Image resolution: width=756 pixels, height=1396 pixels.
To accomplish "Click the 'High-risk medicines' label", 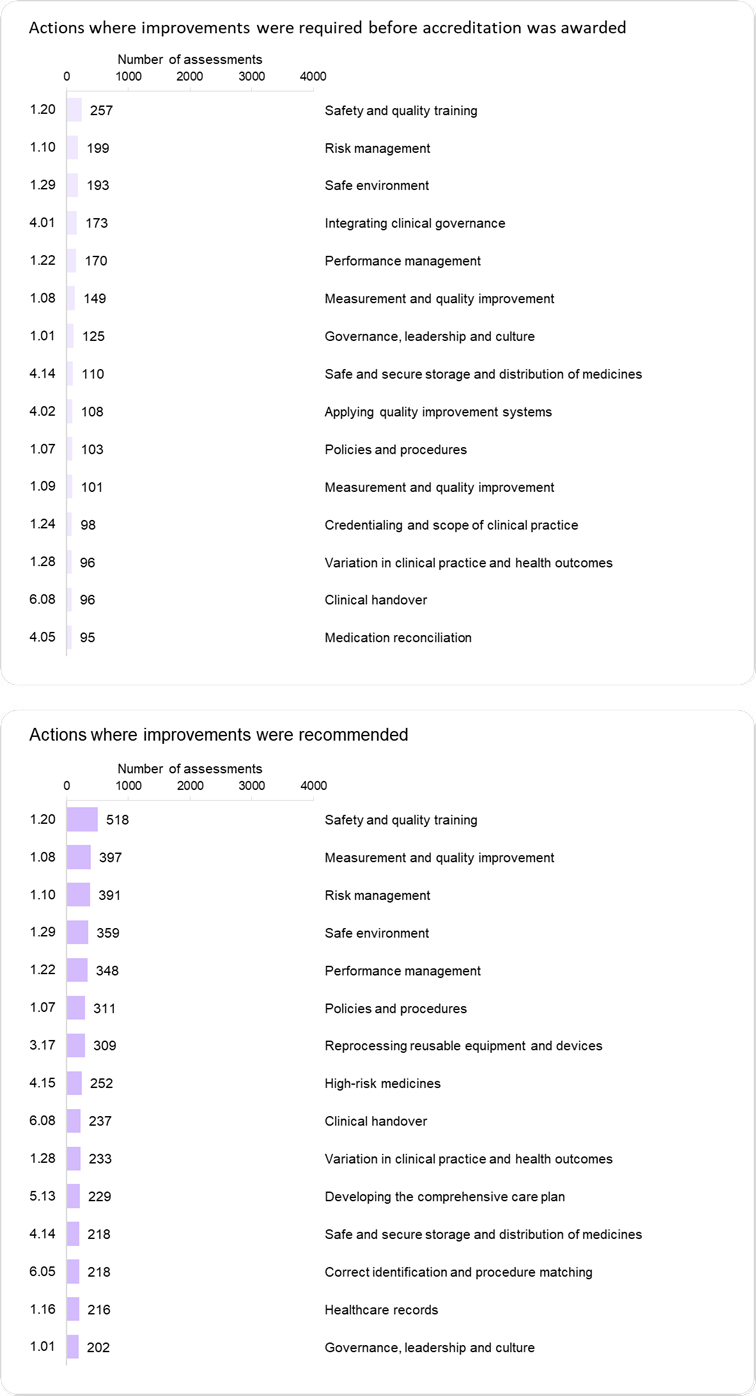I will tap(383, 1083).
